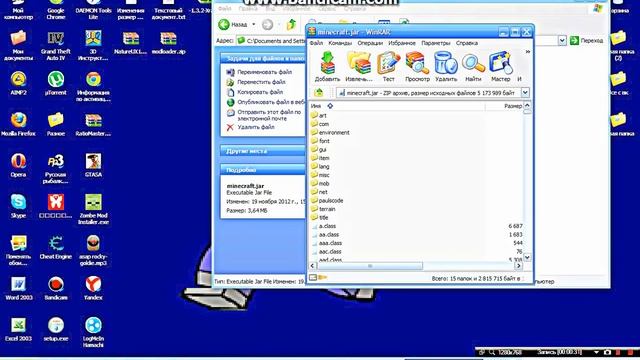Click Удалить файл task link

(x=256, y=127)
